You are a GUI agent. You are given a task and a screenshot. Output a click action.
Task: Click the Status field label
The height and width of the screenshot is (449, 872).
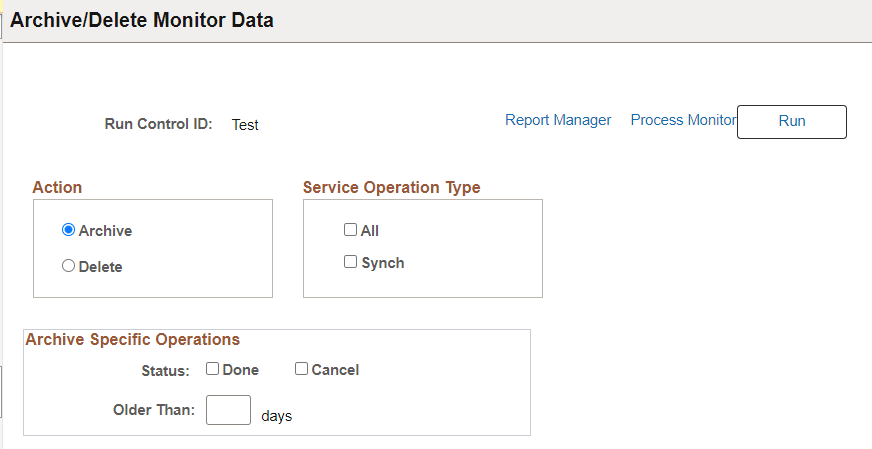point(165,371)
